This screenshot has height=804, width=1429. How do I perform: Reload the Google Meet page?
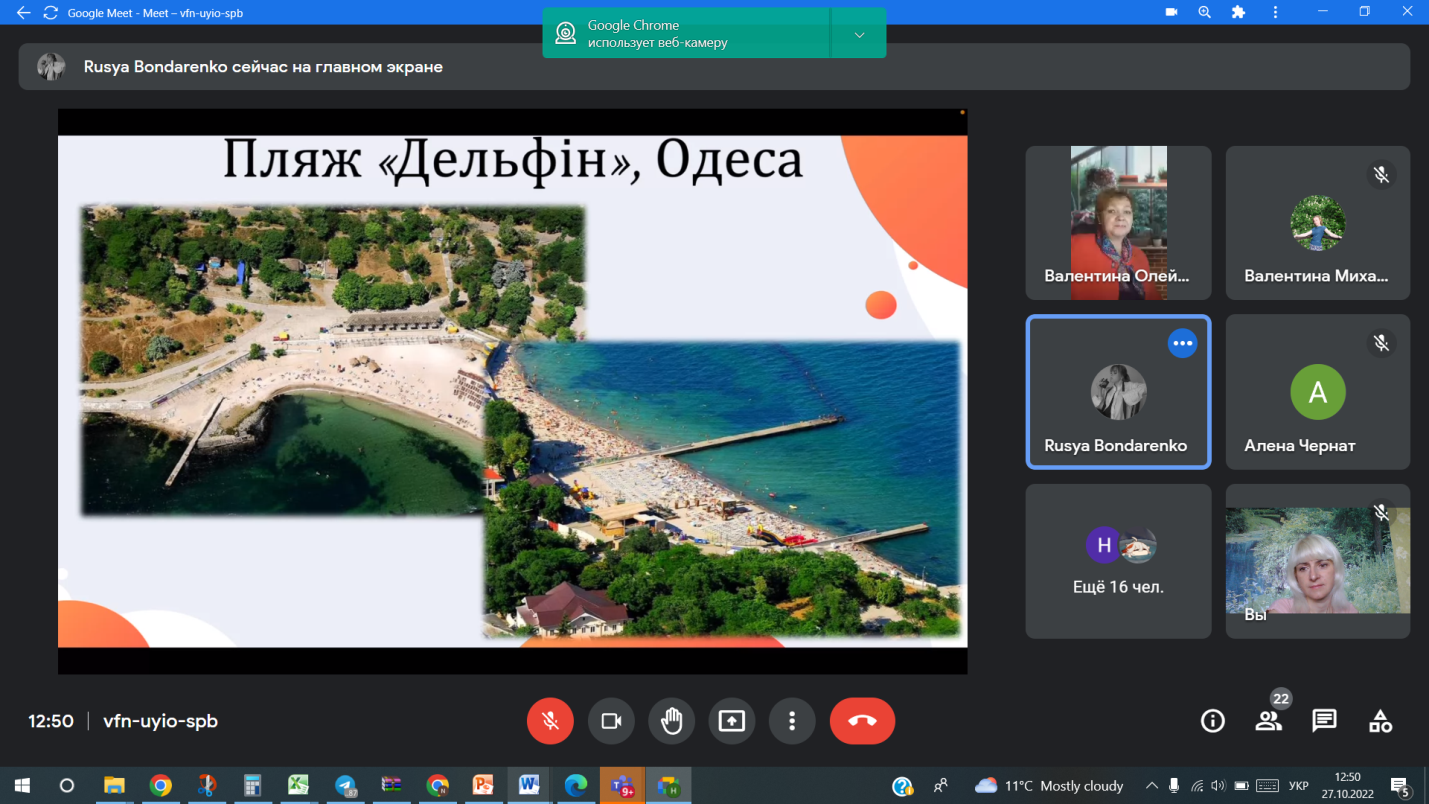coord(50,13)
